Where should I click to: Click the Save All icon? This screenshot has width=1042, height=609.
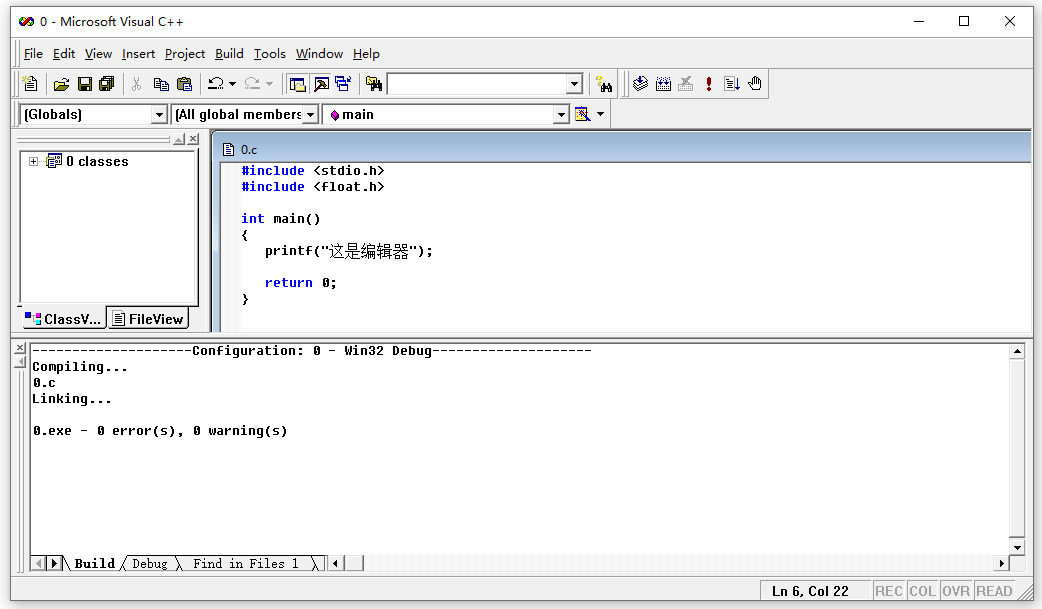click(106, 84)
